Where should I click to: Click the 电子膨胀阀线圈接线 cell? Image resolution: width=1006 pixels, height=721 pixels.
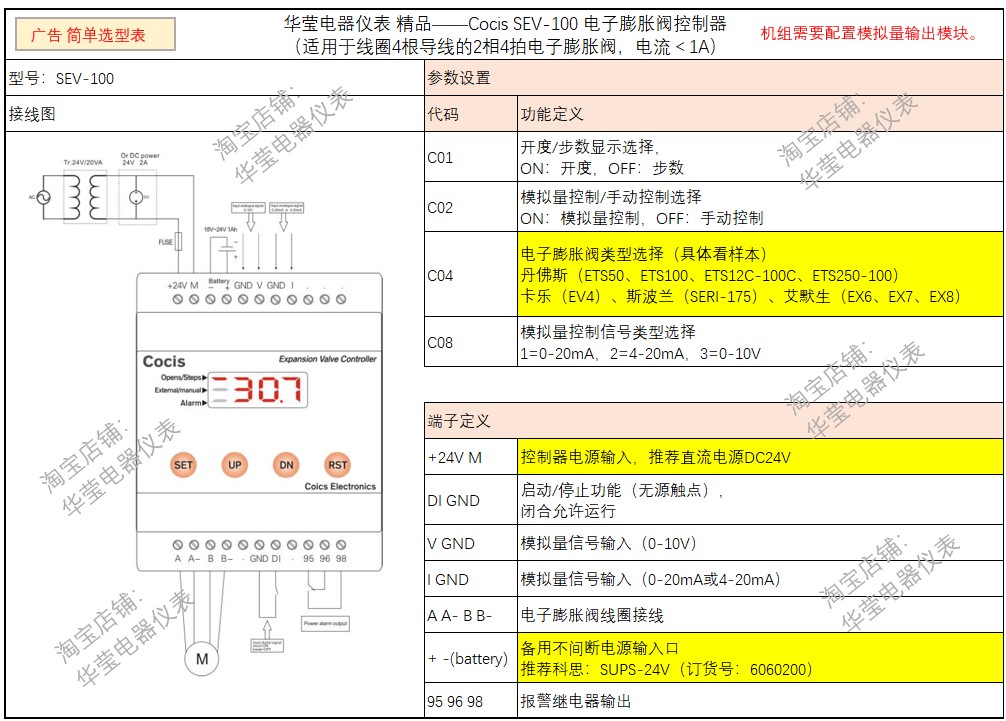point(760,615)
